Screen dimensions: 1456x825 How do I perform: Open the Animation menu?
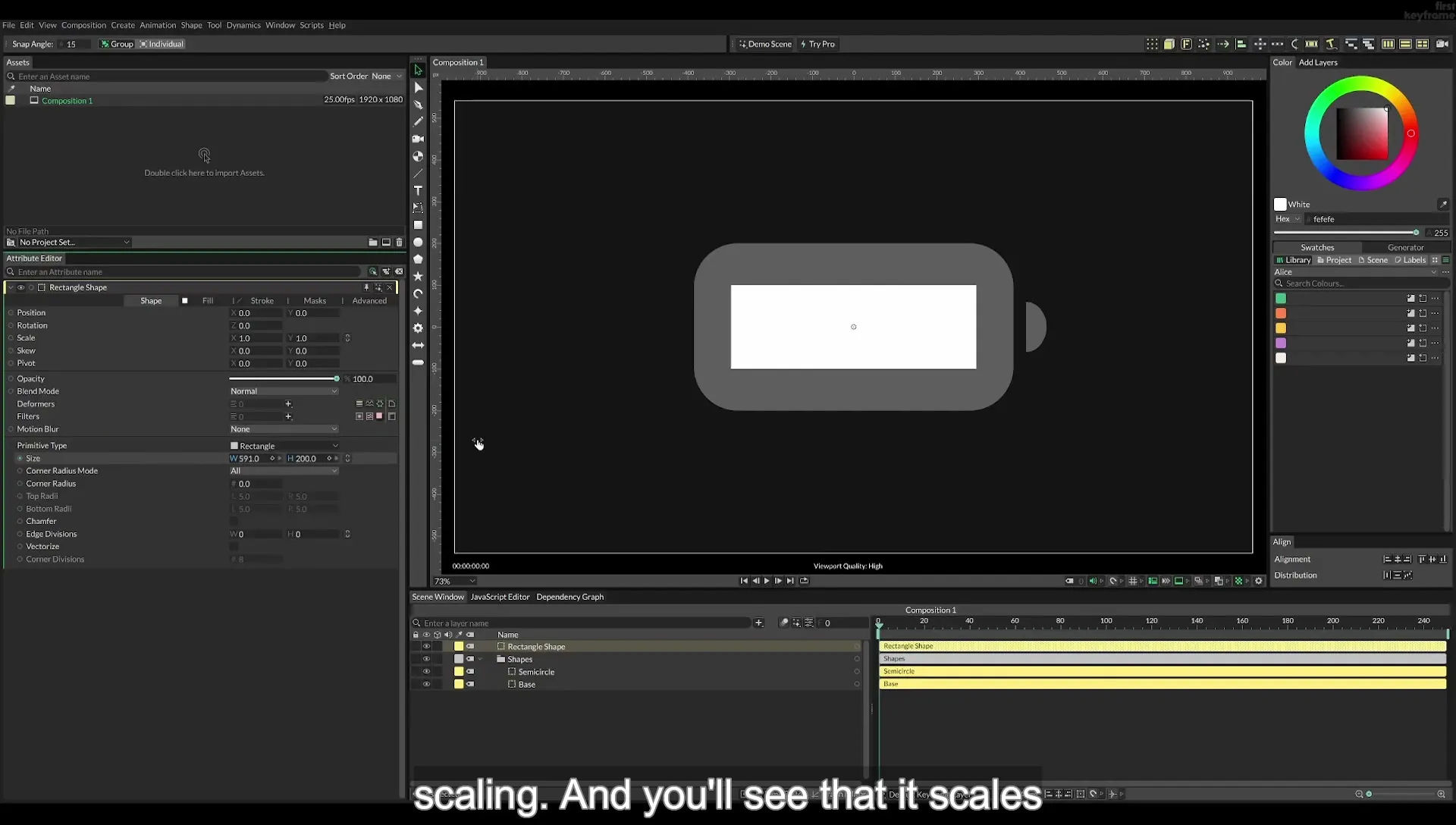pyautogui.click(x=158, y=25)
